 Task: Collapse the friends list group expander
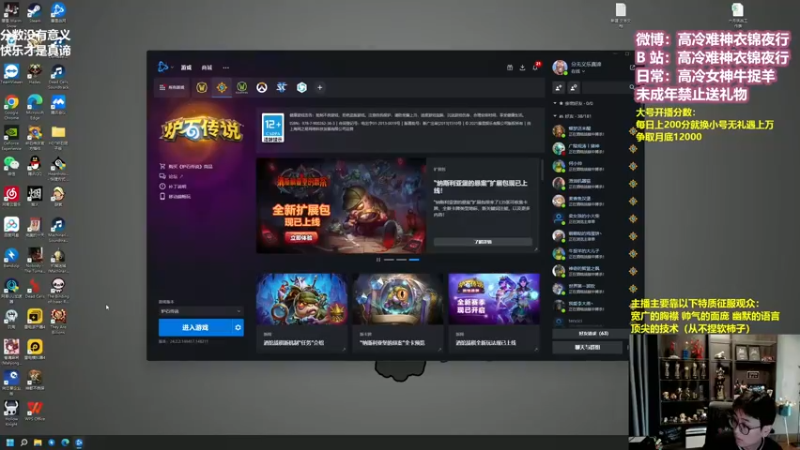click(555, 116)
